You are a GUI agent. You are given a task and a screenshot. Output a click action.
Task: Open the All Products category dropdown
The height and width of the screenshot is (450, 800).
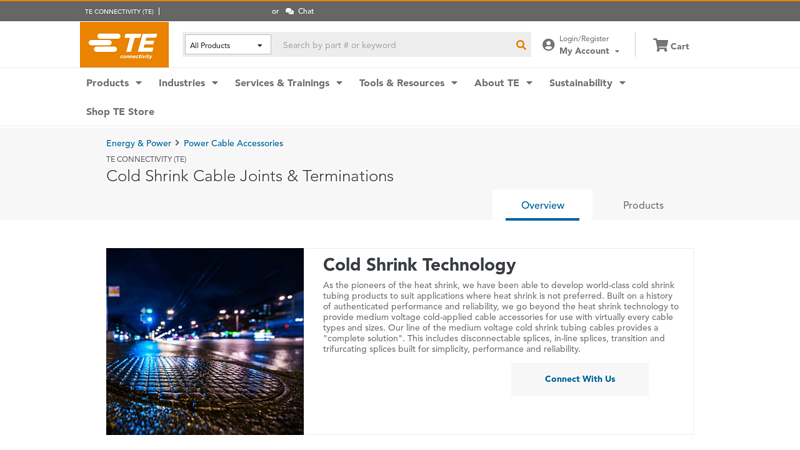tap(227, 45)
